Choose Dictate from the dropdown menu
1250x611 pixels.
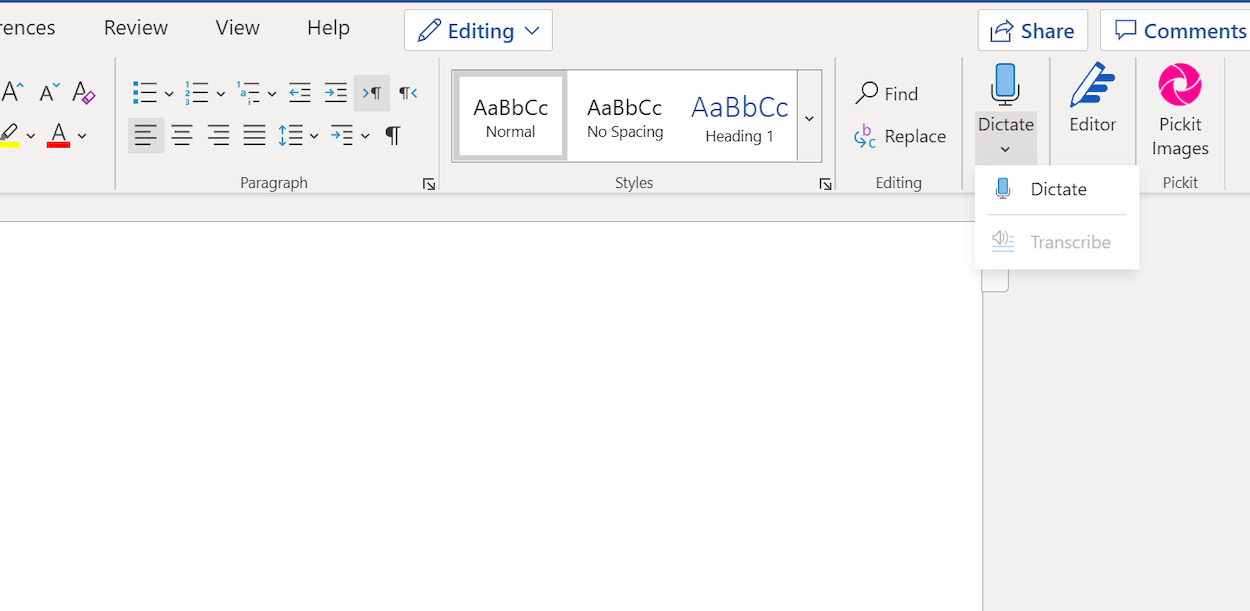1057,189
